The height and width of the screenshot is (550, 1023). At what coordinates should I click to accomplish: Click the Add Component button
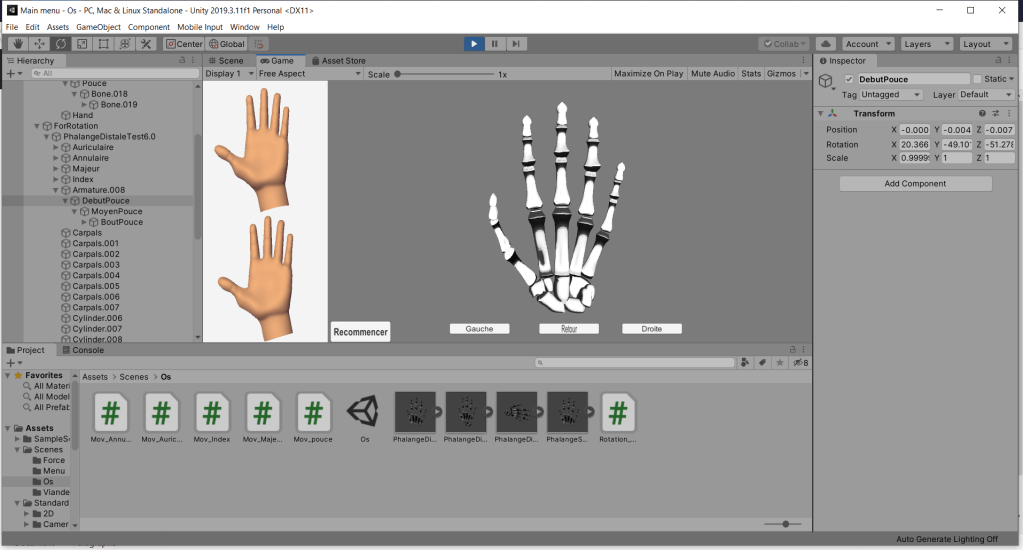pos(915,184)
